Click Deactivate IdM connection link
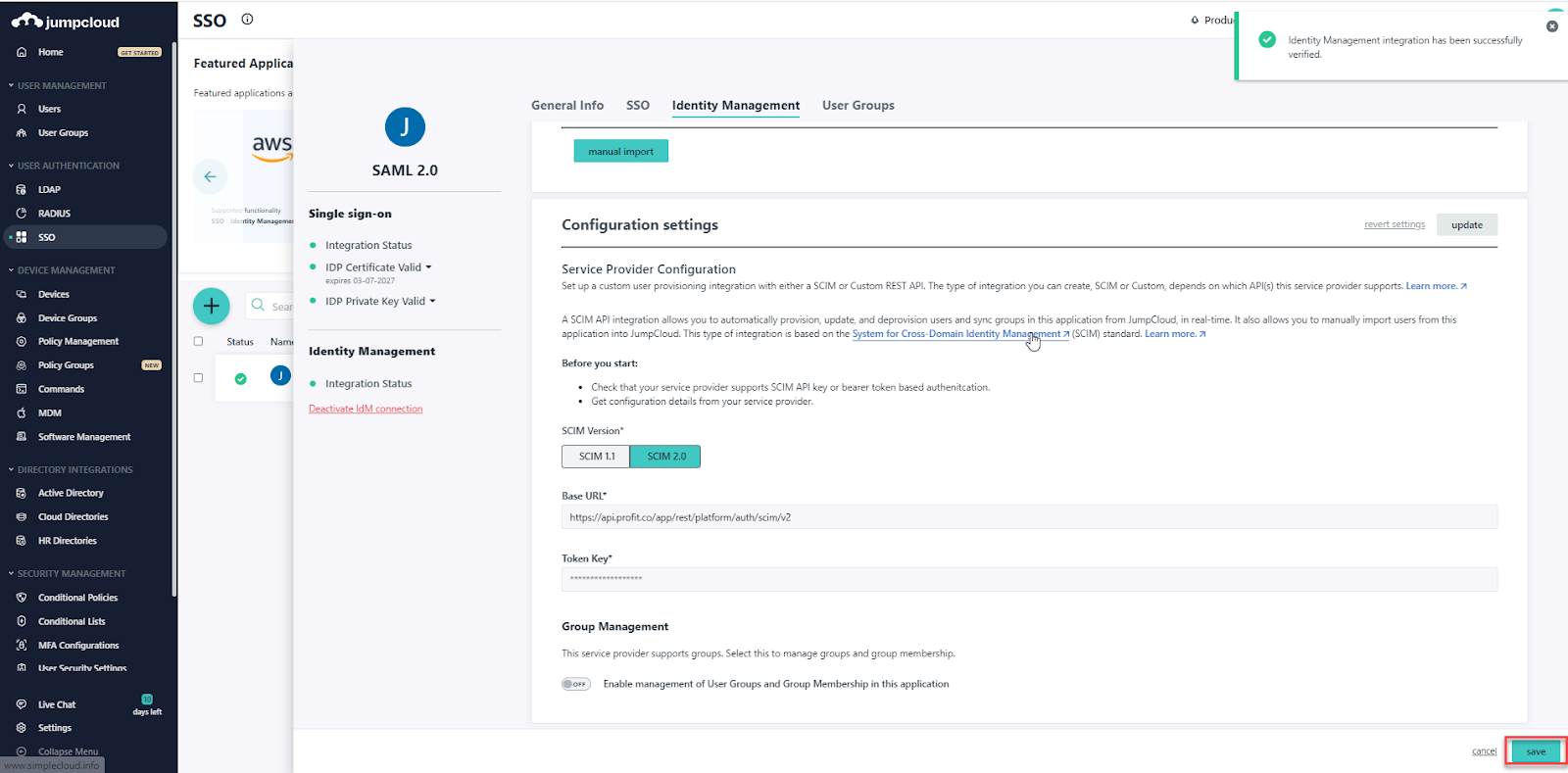 (x=366, y=410)
